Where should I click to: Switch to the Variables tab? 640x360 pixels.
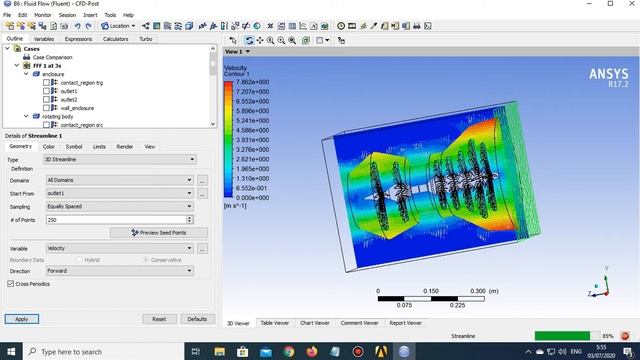pyautogui.click(x=44, y=39)
